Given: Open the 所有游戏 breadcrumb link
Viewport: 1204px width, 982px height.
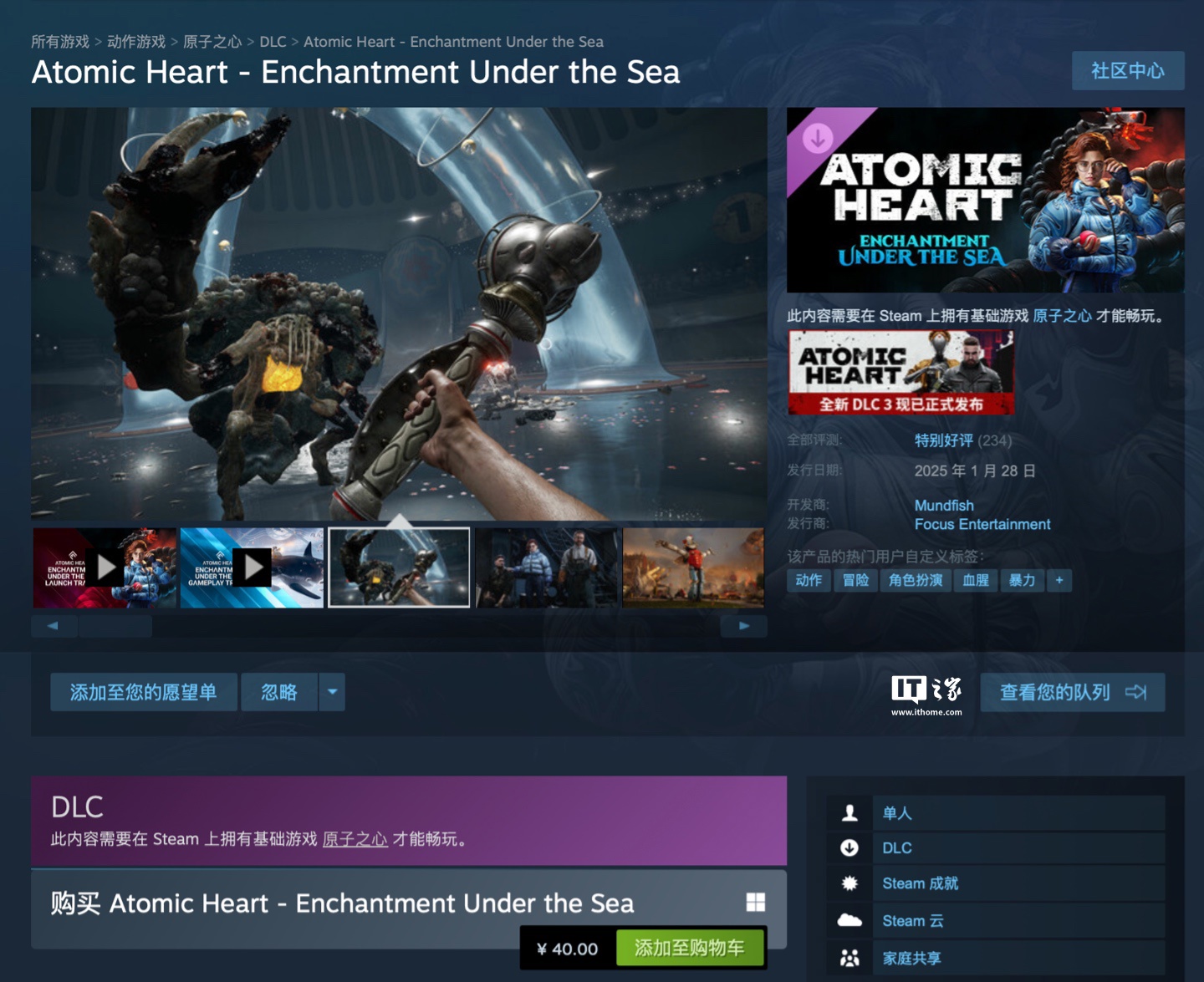Looking at the screenshot, I should click(x=60, y=42).
